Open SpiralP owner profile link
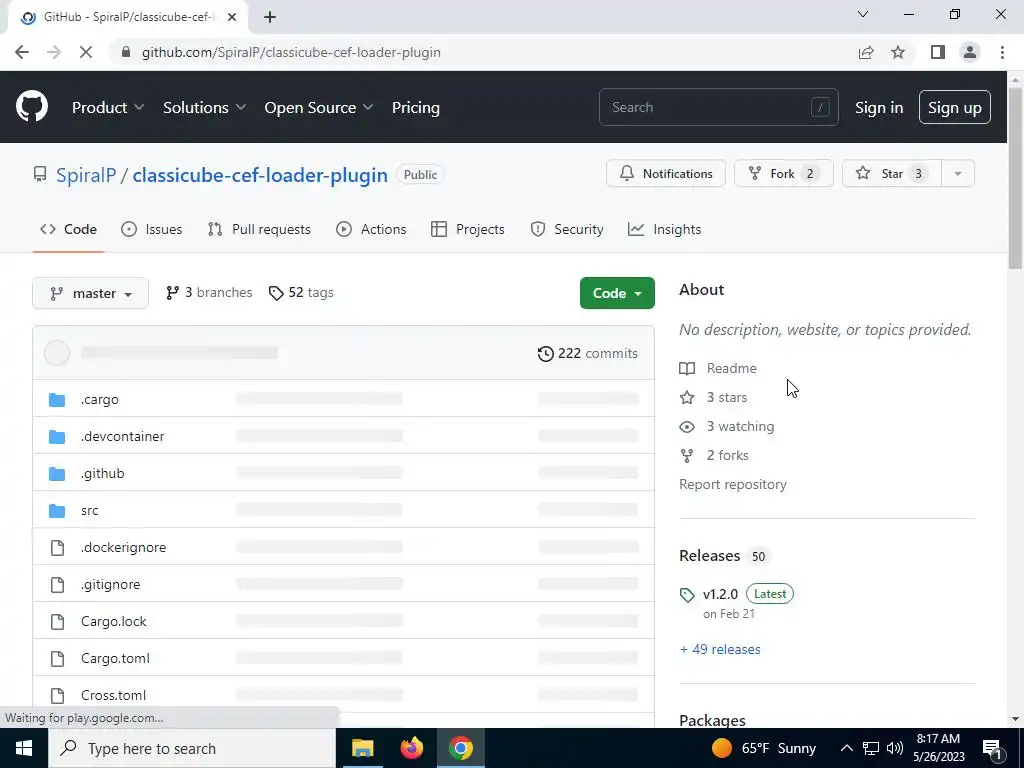Image resolution: width=1024 pixels, height=768 pixels. (86, 175)
